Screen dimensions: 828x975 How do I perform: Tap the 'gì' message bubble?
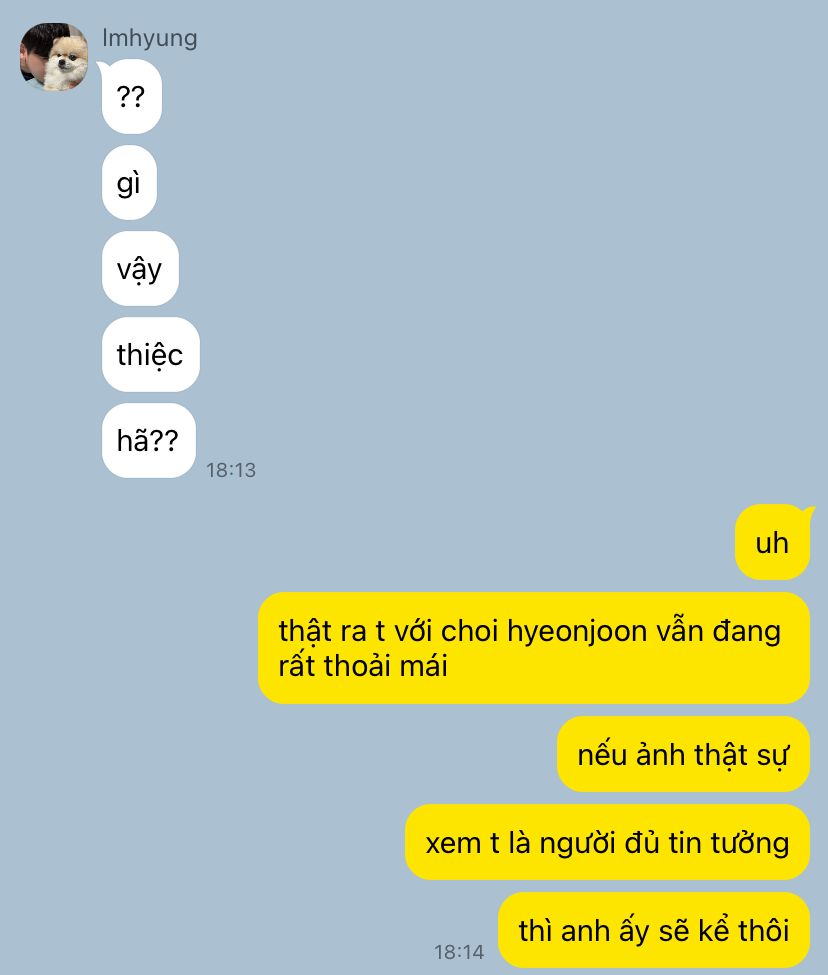click(x=129, y=183)
